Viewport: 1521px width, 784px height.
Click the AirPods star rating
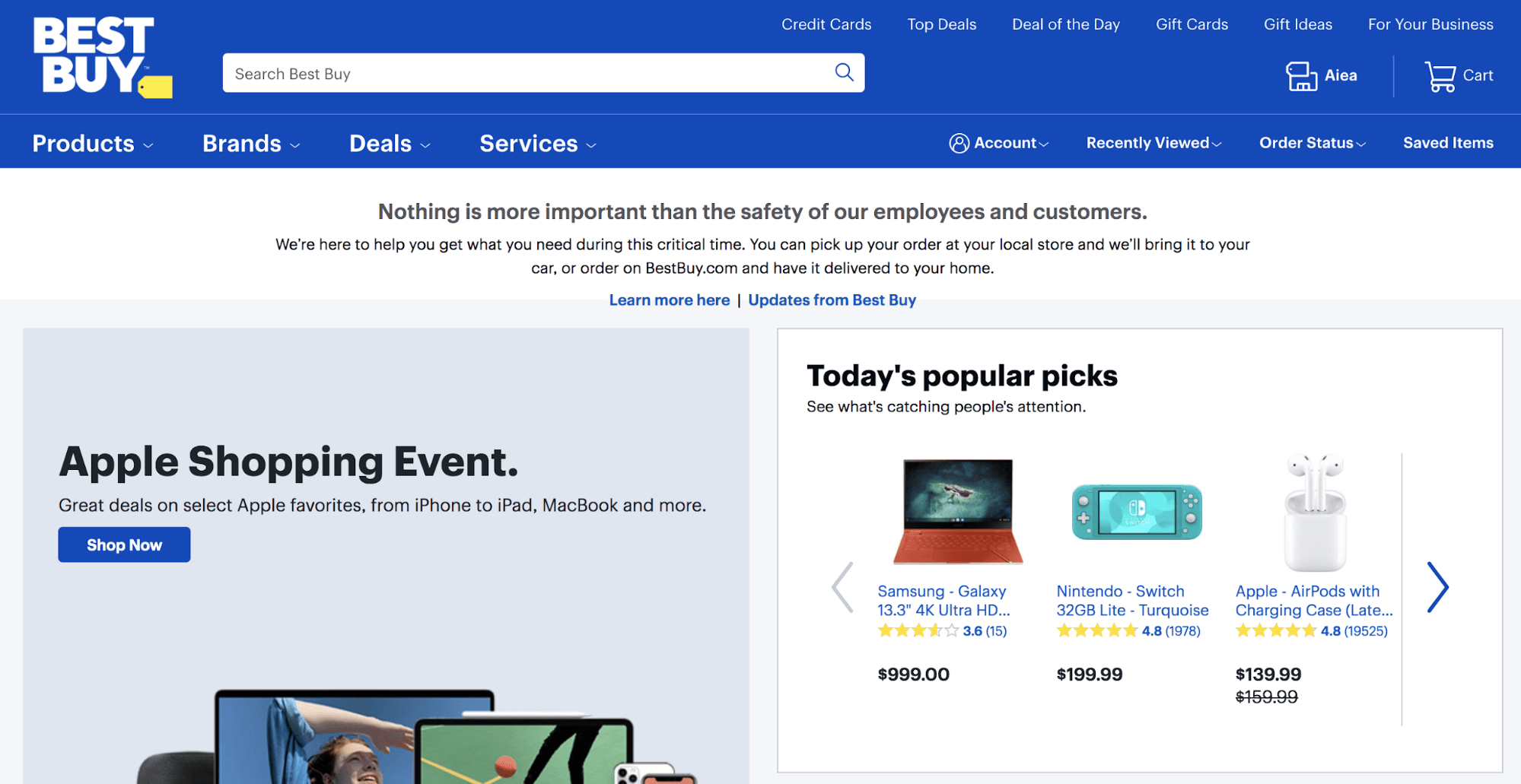point(1276,630)
